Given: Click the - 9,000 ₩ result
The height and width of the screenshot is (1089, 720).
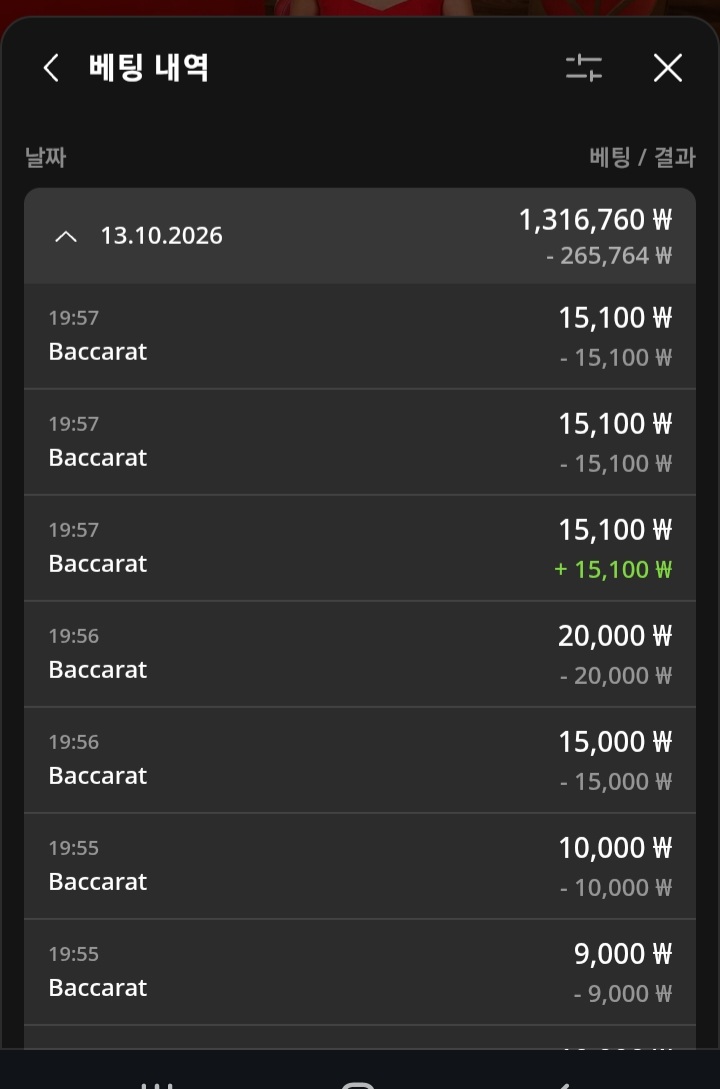Looking at the screenshot, I should tap(623, 994).
